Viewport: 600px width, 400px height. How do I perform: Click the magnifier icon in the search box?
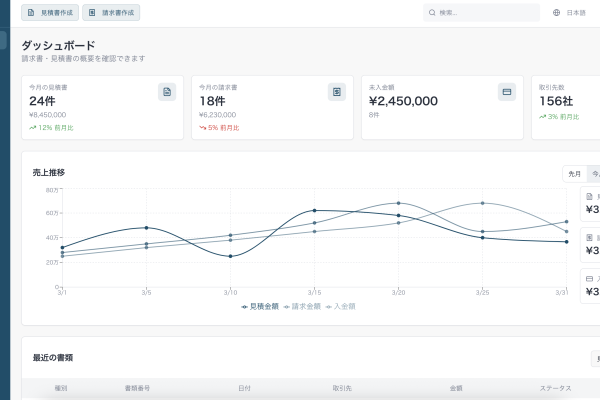pyautogui.click(x=431, y=13)
